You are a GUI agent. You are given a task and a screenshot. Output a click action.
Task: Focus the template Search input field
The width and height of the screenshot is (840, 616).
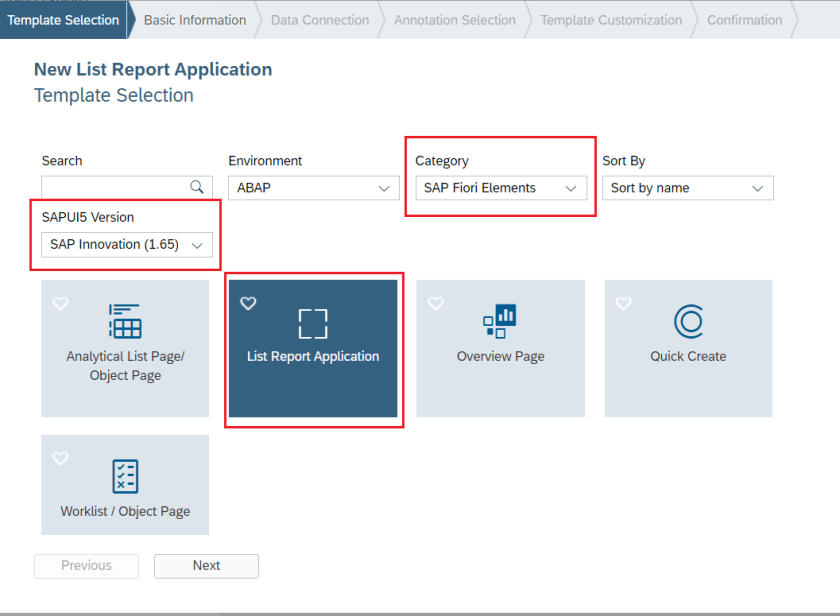127,188
